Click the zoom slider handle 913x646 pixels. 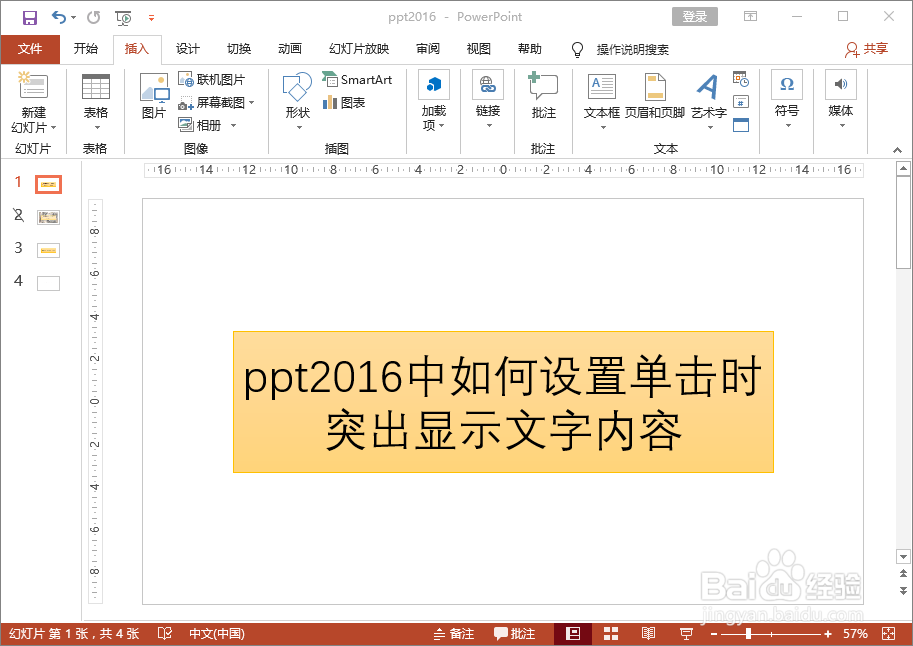pos(748,634)
